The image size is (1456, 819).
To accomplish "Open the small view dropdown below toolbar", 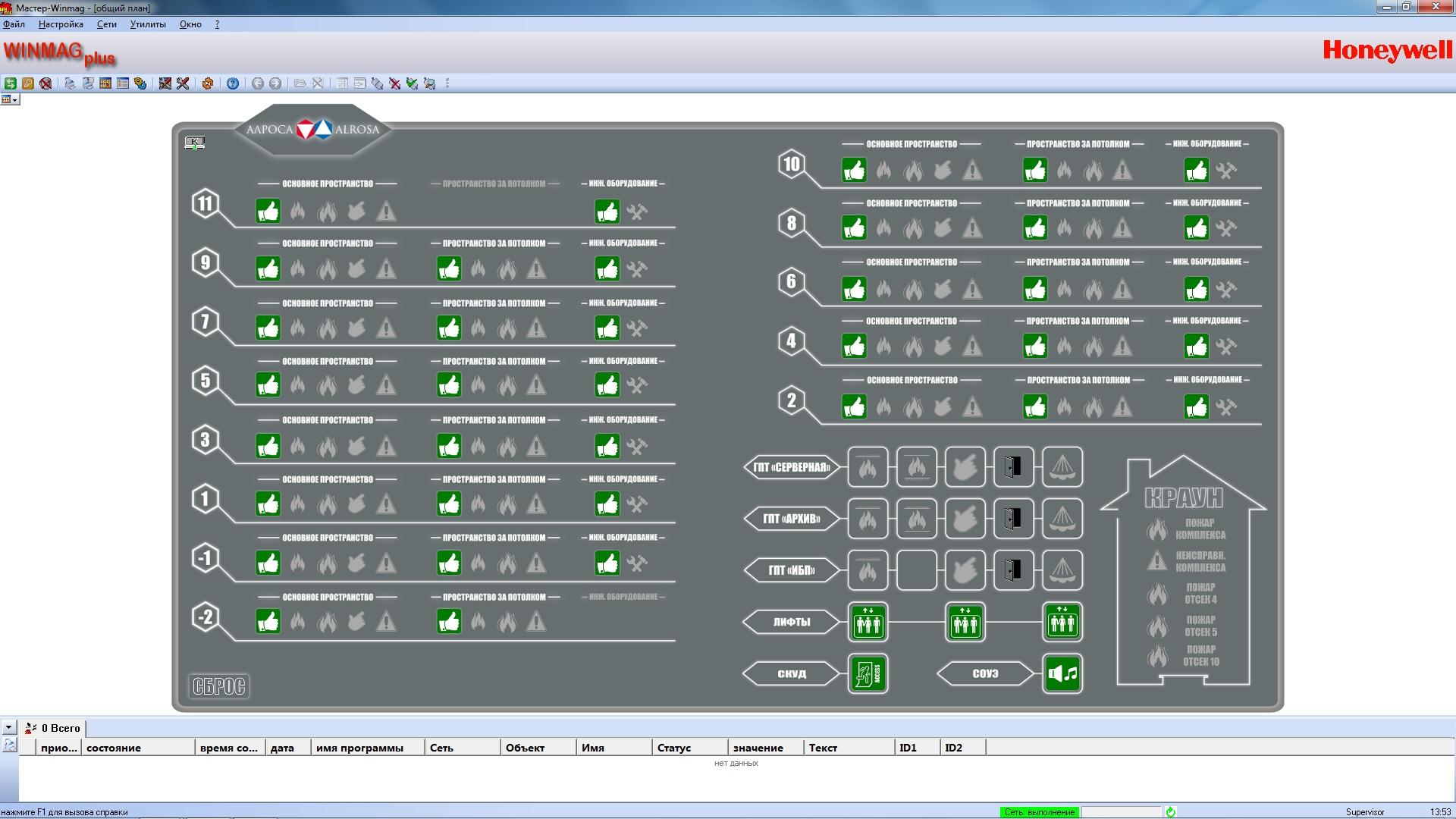I will pyautogui.click(x=11, y=100).
